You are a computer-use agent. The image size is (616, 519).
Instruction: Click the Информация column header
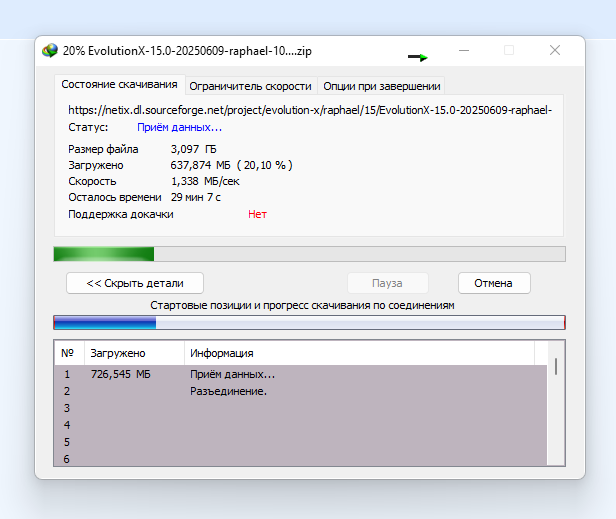point(359,353)
